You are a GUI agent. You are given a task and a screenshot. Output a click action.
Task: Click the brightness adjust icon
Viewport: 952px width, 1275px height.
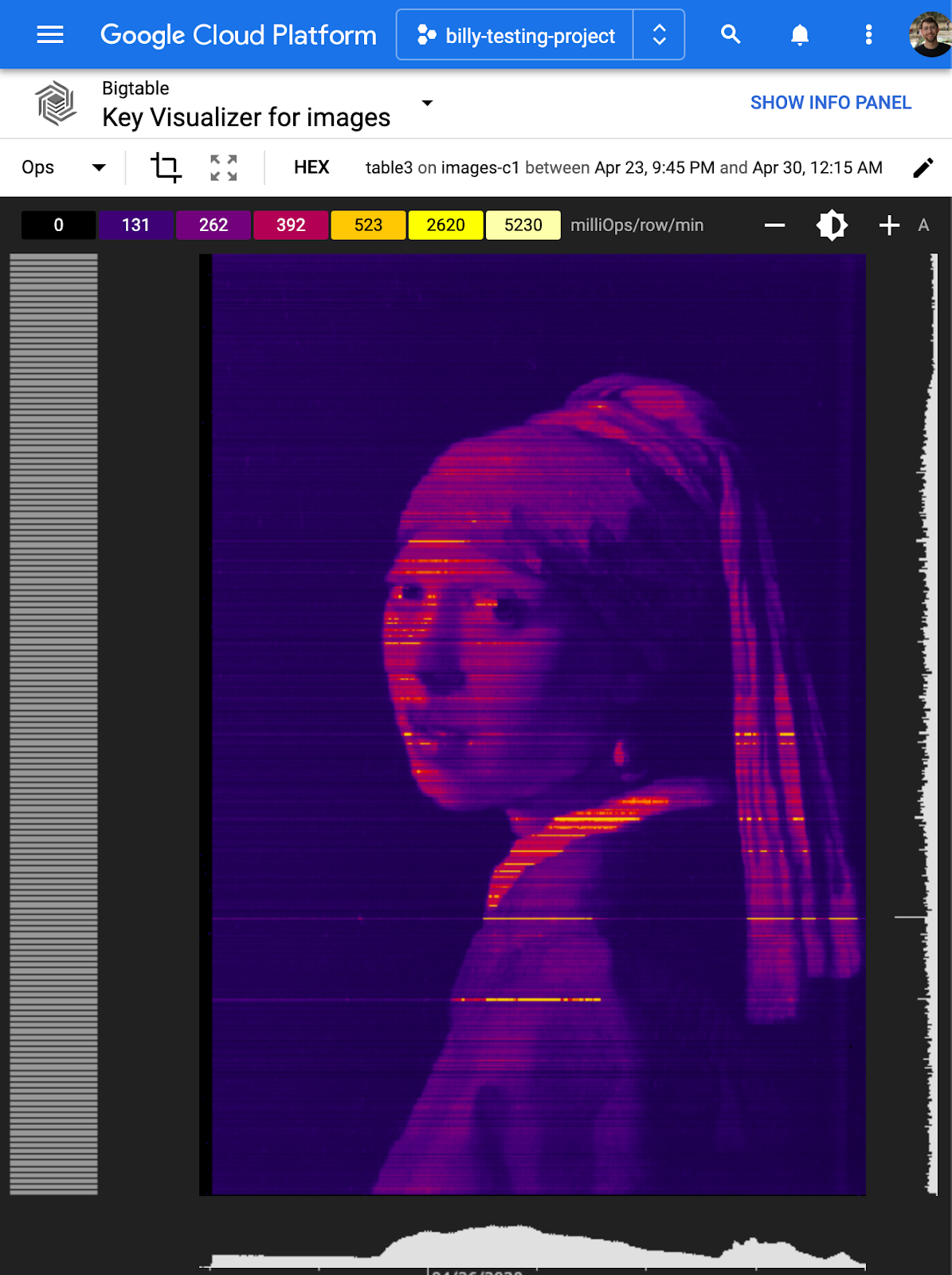pyautogui.click(x=832, y=226)
